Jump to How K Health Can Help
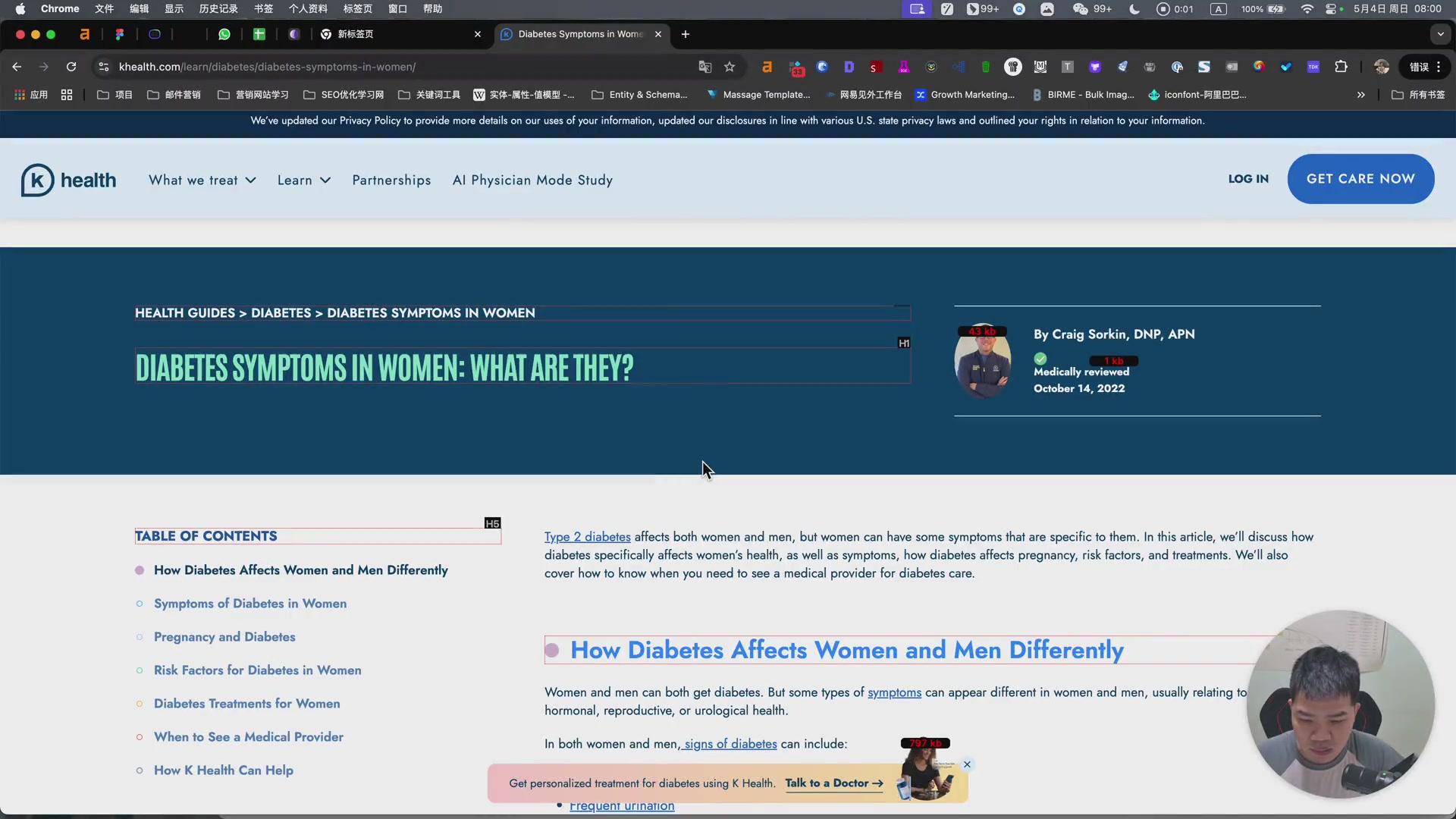This screenshot has width=1456, height=819. click(223, 770)
